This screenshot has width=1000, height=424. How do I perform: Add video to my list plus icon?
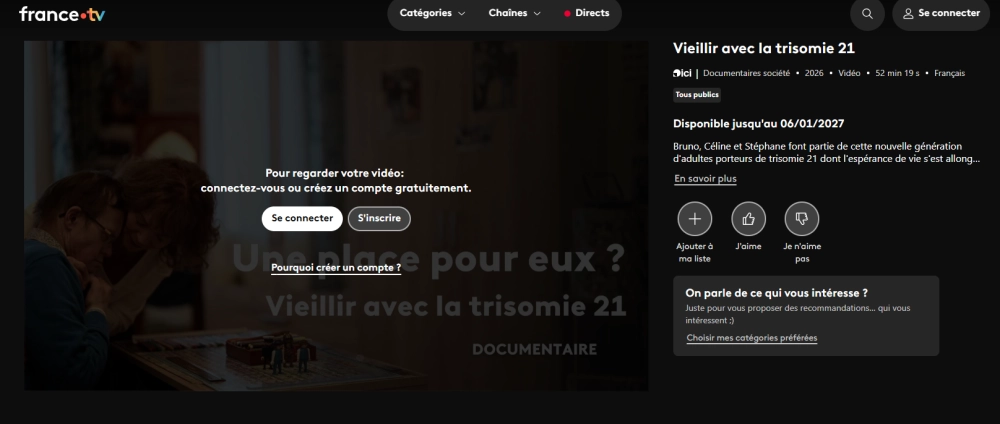[x=695, y=219]
